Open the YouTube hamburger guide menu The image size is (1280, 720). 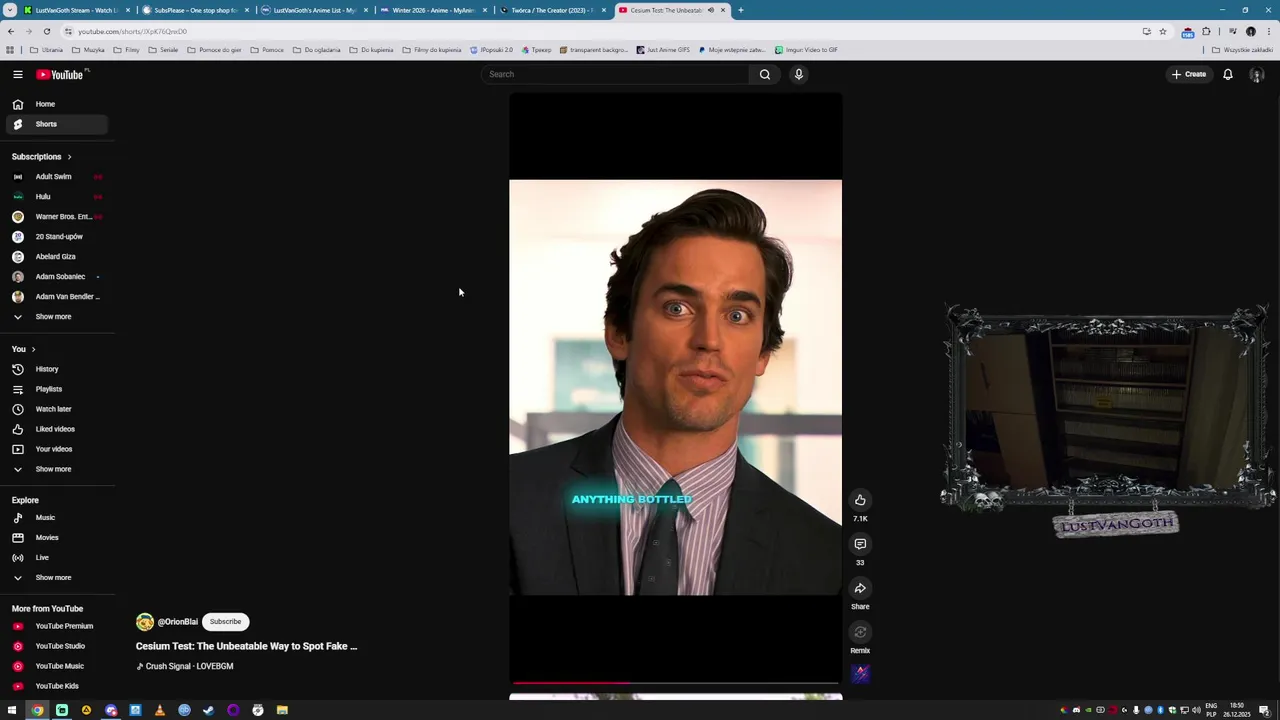[18, 74]
